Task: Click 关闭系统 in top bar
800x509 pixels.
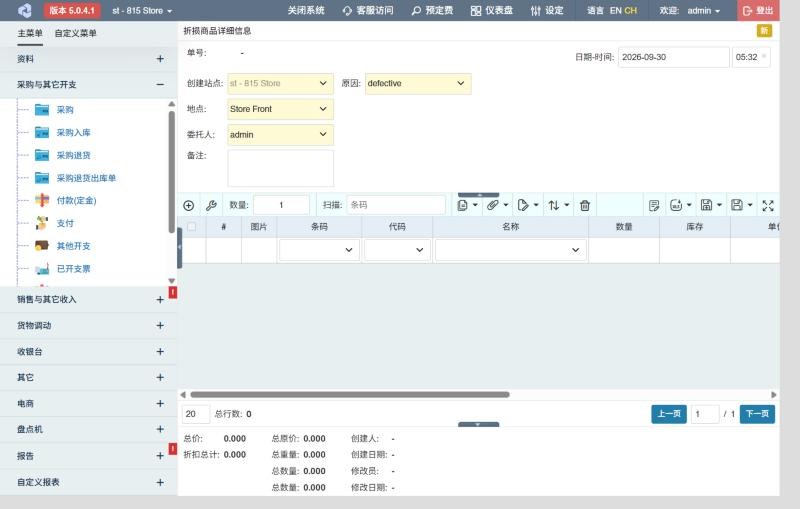Action: click(x=306, y=10)
